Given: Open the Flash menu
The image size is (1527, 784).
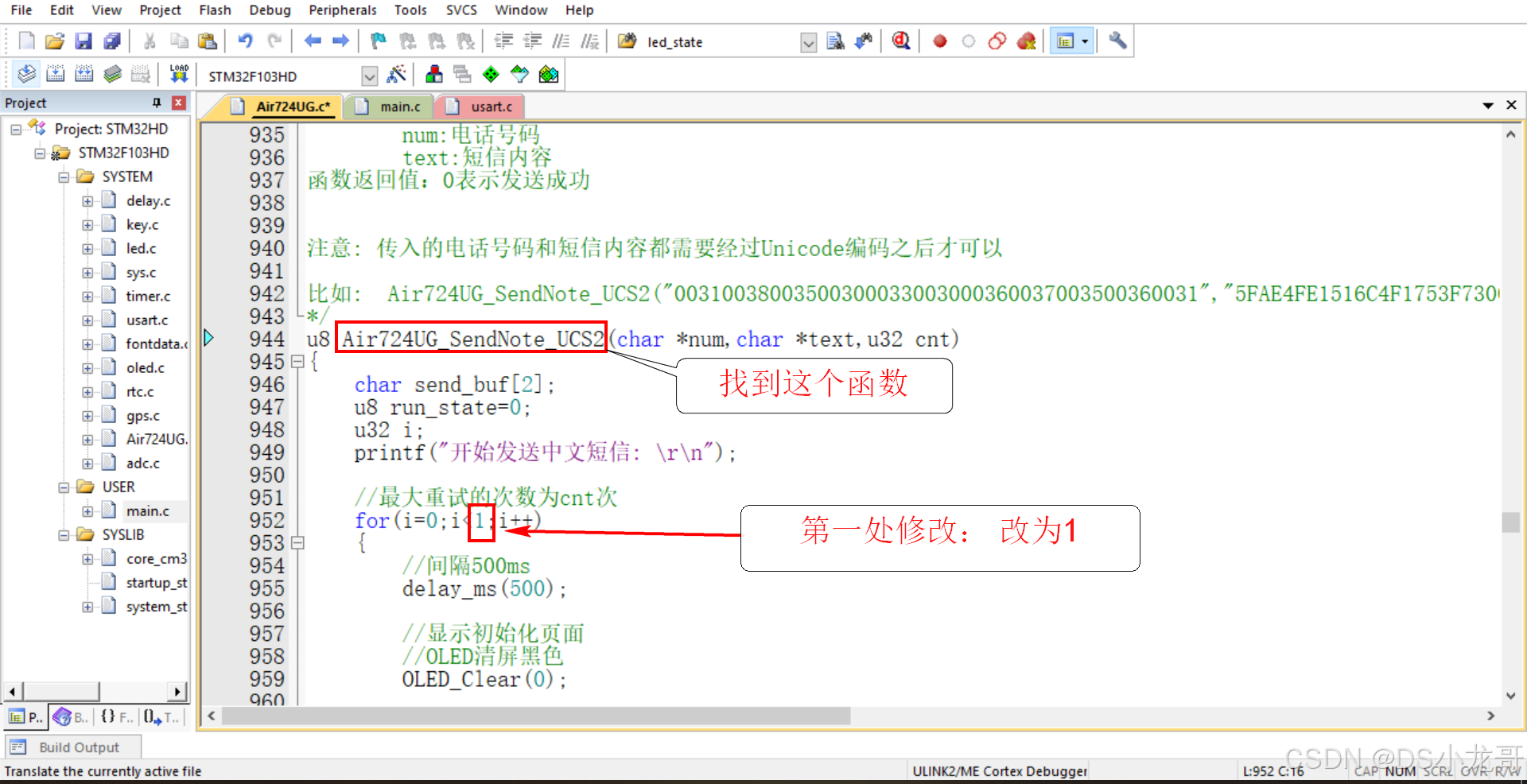Looking at the screenshot, I should (x=215, y=10).
